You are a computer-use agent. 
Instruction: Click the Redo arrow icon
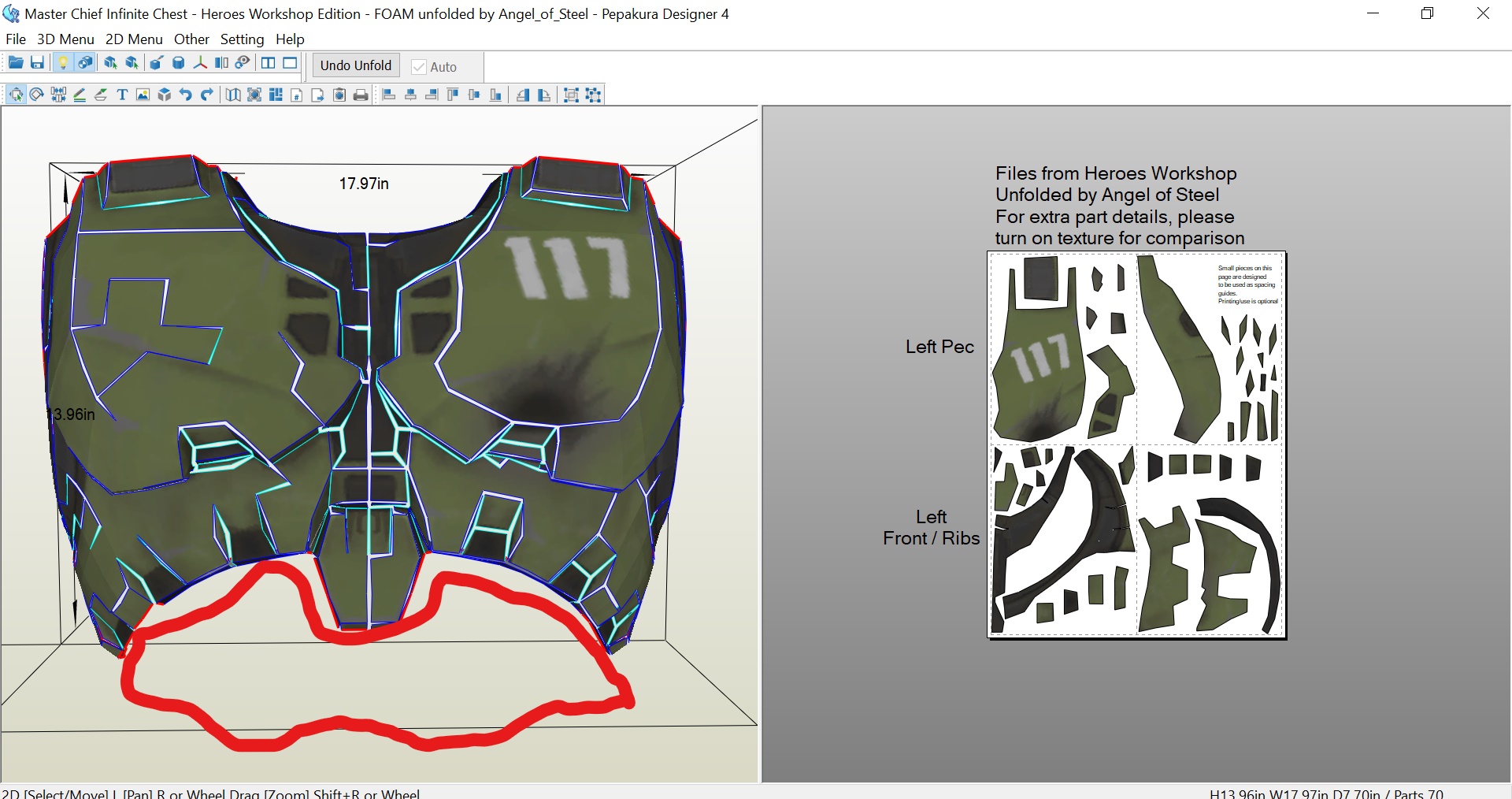(x=207, y=95)
